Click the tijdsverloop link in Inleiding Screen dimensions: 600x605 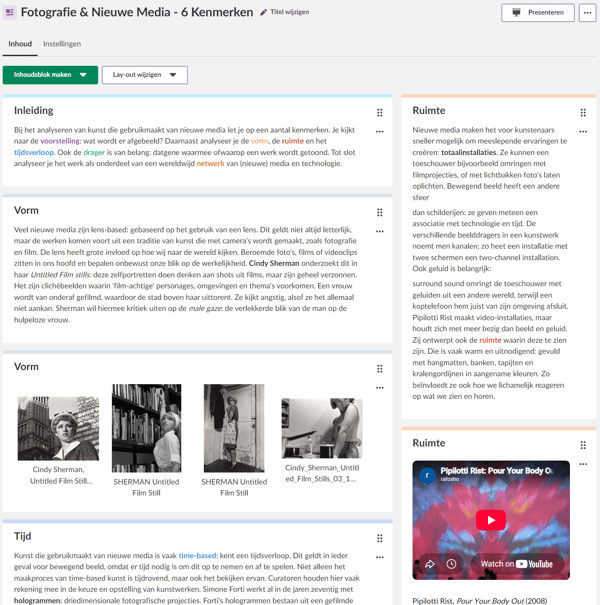coord(34,152)
